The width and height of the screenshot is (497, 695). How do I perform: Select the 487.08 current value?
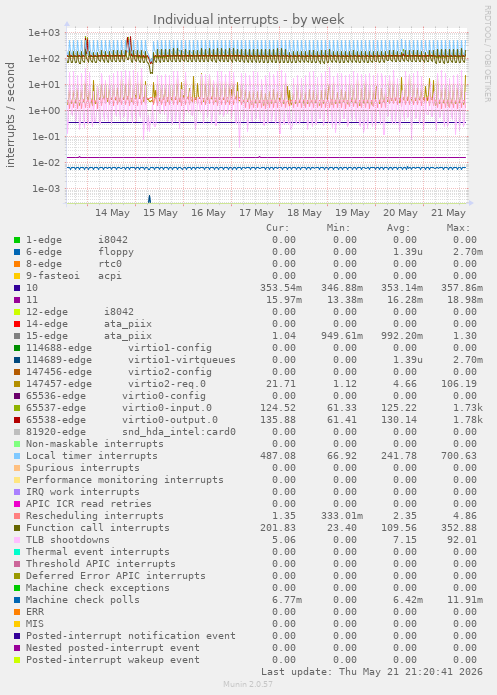click(278, 456)
